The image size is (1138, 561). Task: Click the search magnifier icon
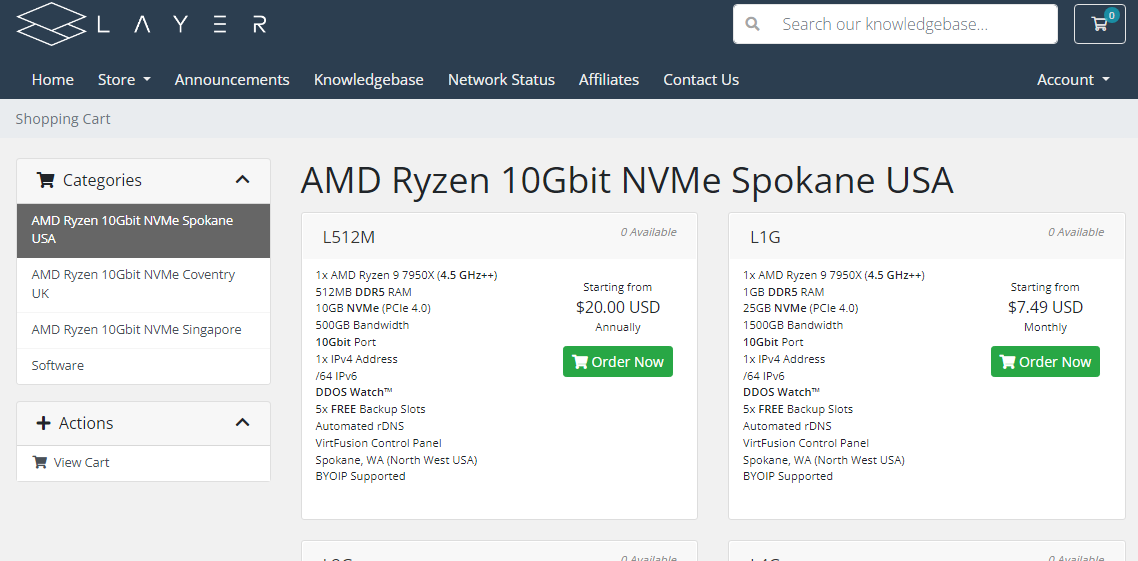pos(753,24)
